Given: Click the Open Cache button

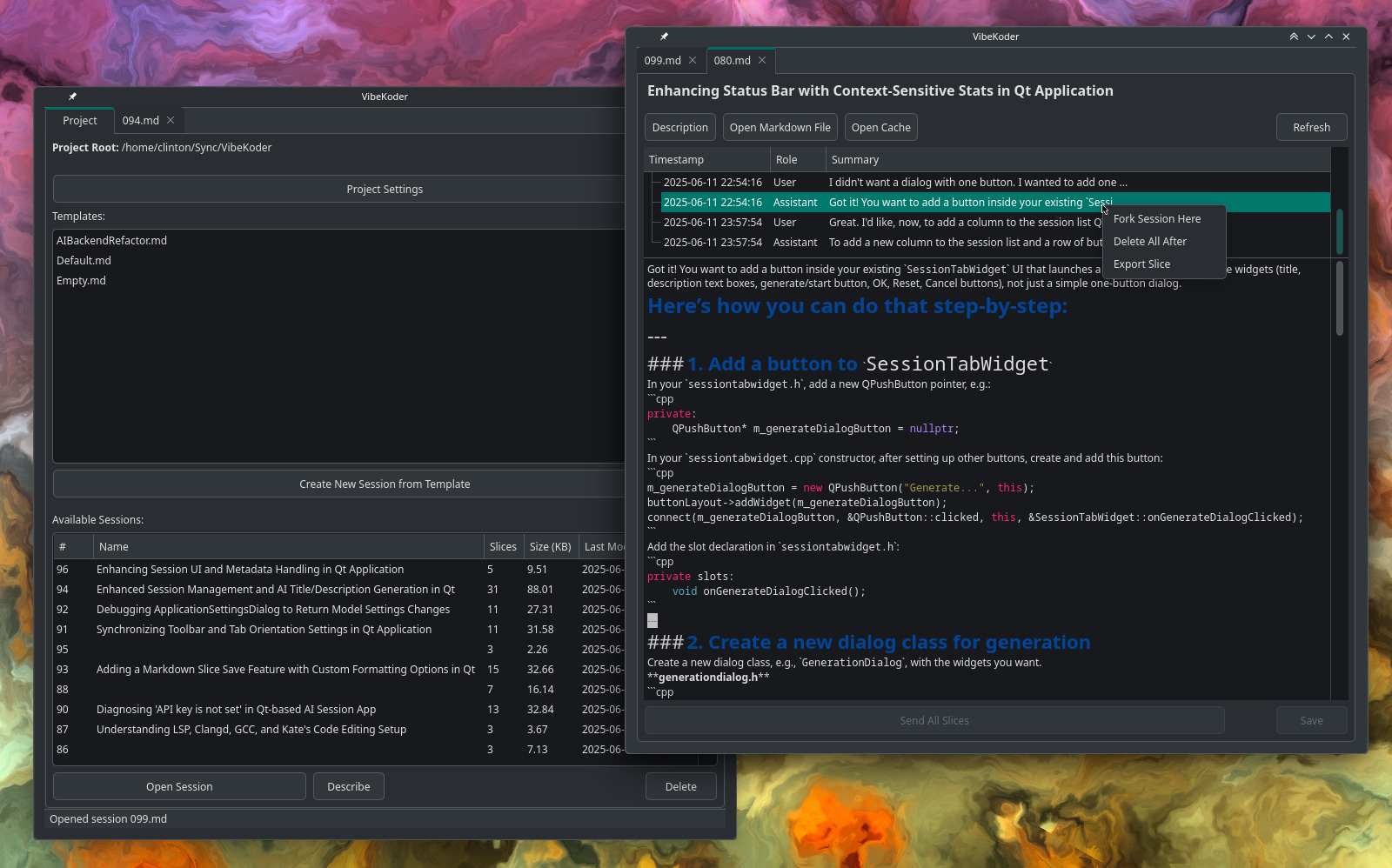Looking at the screenshot, I should [880, 127].
